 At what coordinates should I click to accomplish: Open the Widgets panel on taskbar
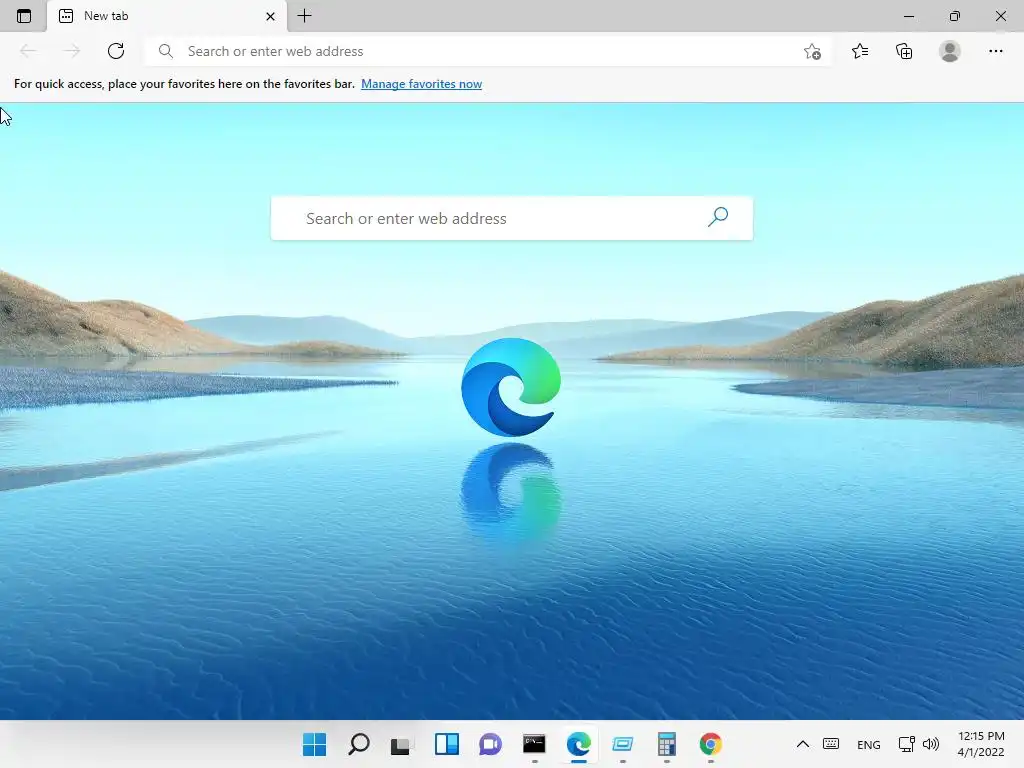447,744
